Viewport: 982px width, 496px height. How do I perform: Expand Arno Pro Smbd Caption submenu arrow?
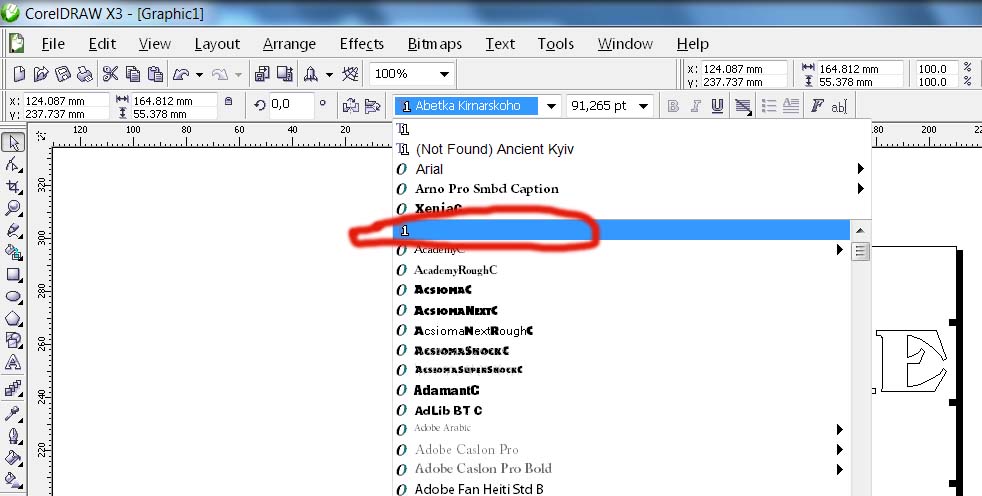(x=861, y=189)
